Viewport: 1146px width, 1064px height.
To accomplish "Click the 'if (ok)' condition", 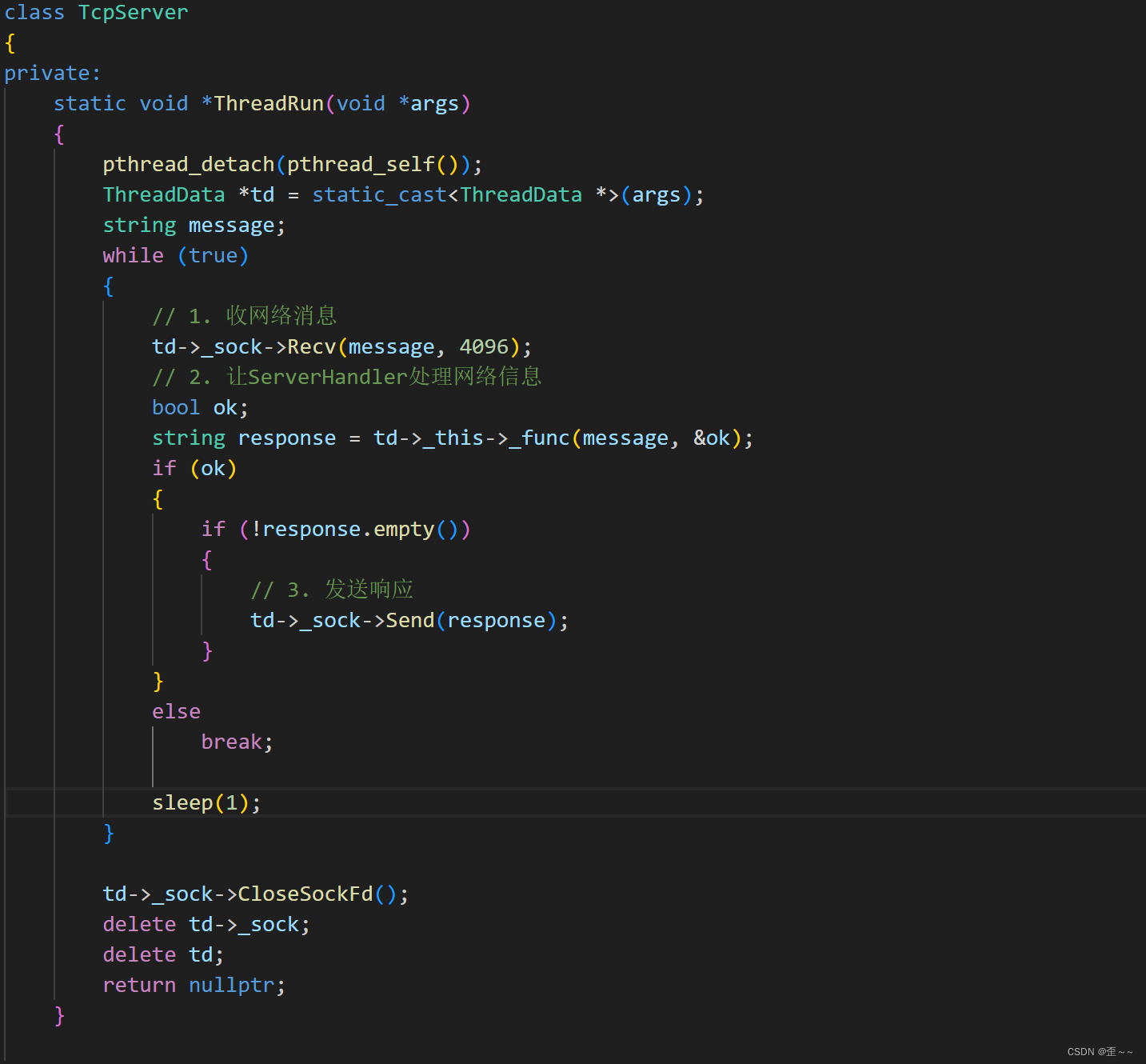I will [x=195, y=469].
